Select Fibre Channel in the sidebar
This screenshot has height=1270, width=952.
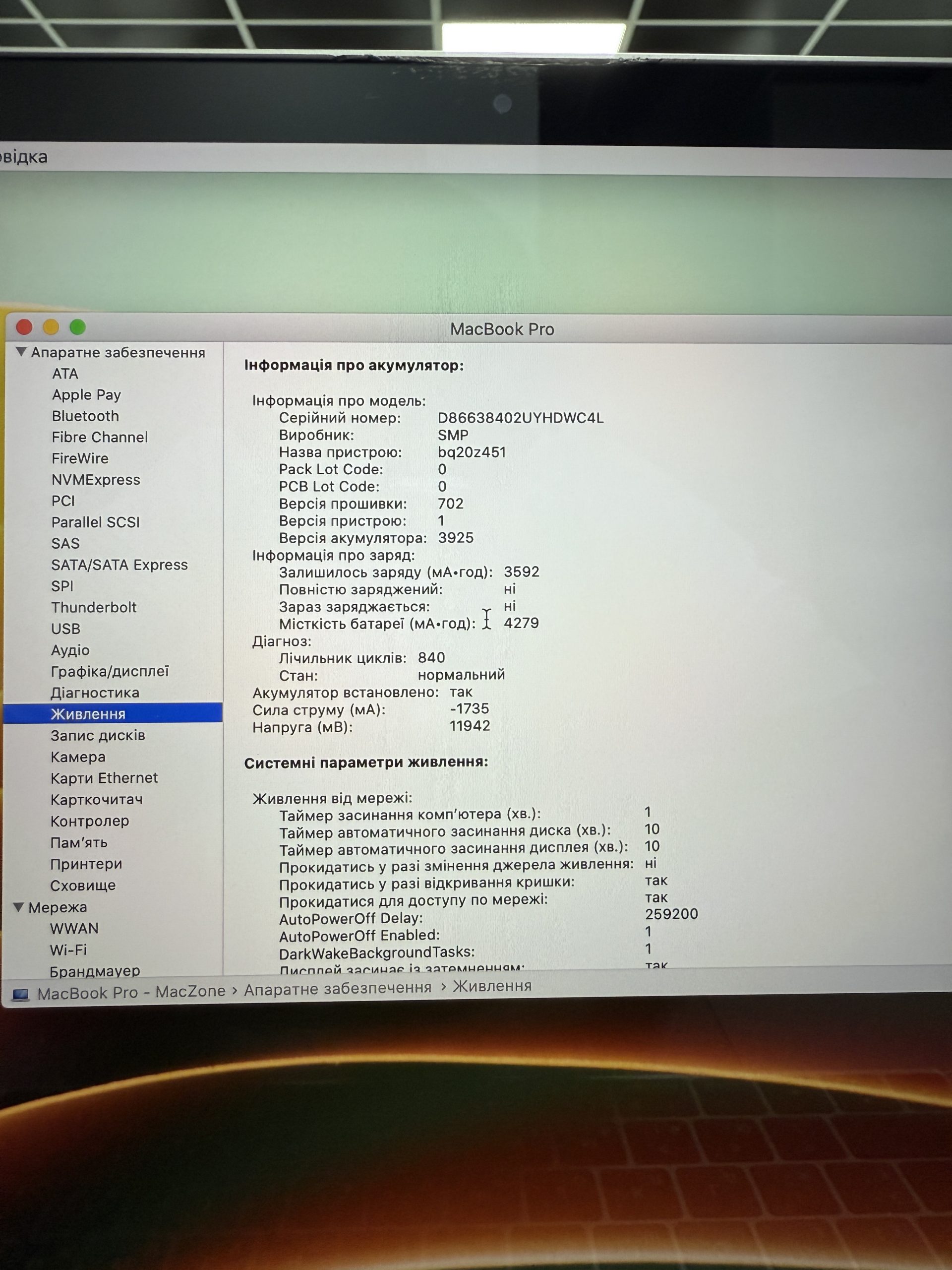pos(99,438)
